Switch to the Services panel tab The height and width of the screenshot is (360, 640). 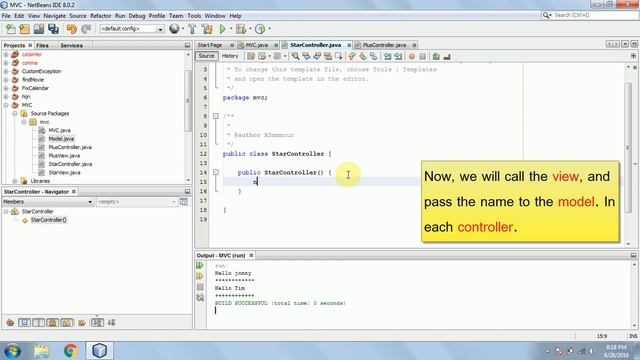point(71,45)
